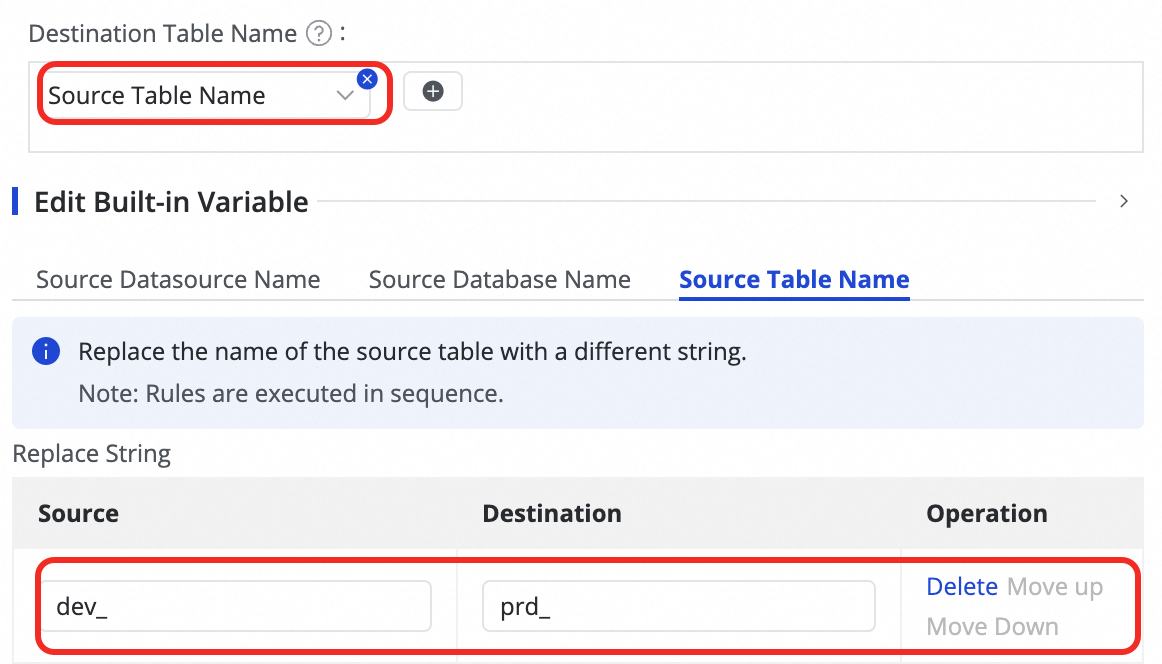This screenshot has width=1162, height=664.
Task: Click the Source column header
Action: 78,514
